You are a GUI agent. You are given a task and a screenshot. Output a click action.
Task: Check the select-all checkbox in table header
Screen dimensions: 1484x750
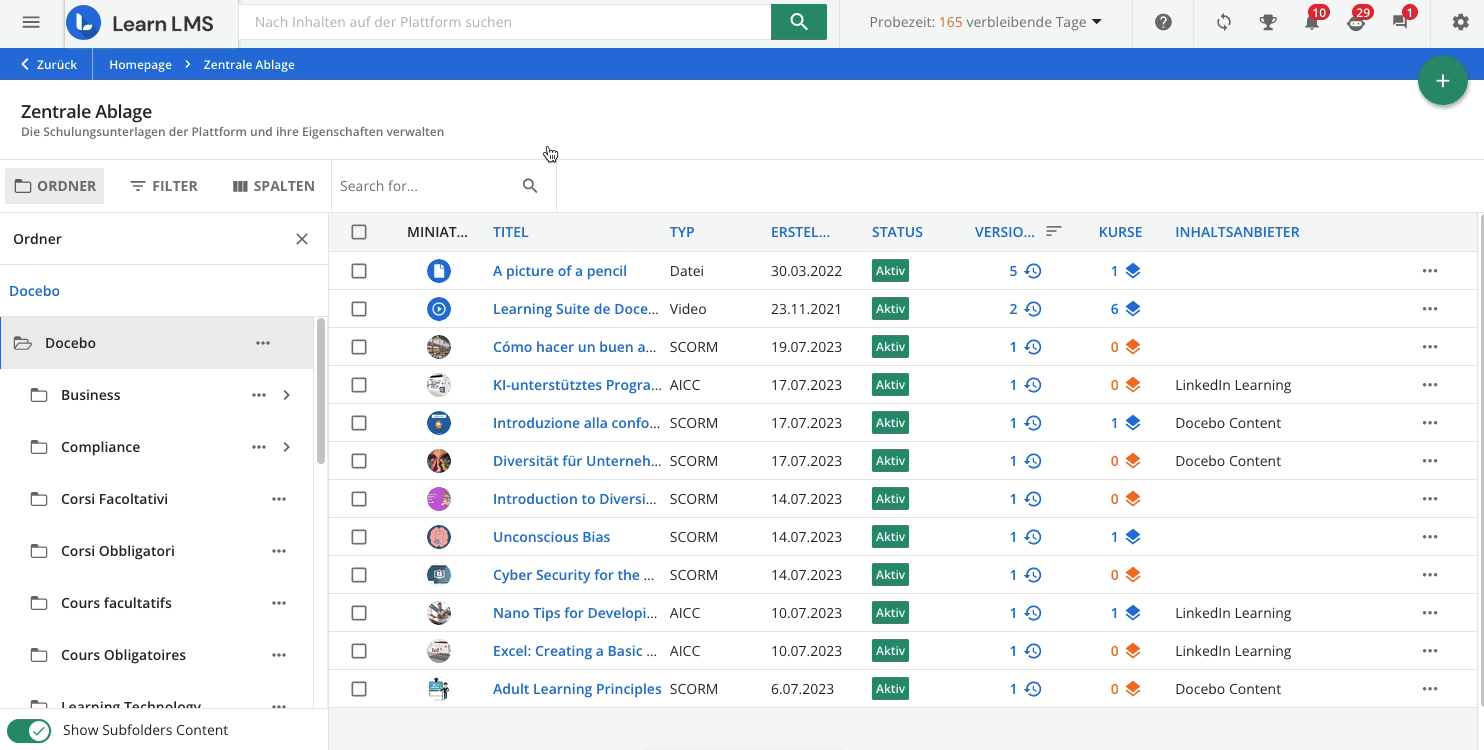click(359, 232)
